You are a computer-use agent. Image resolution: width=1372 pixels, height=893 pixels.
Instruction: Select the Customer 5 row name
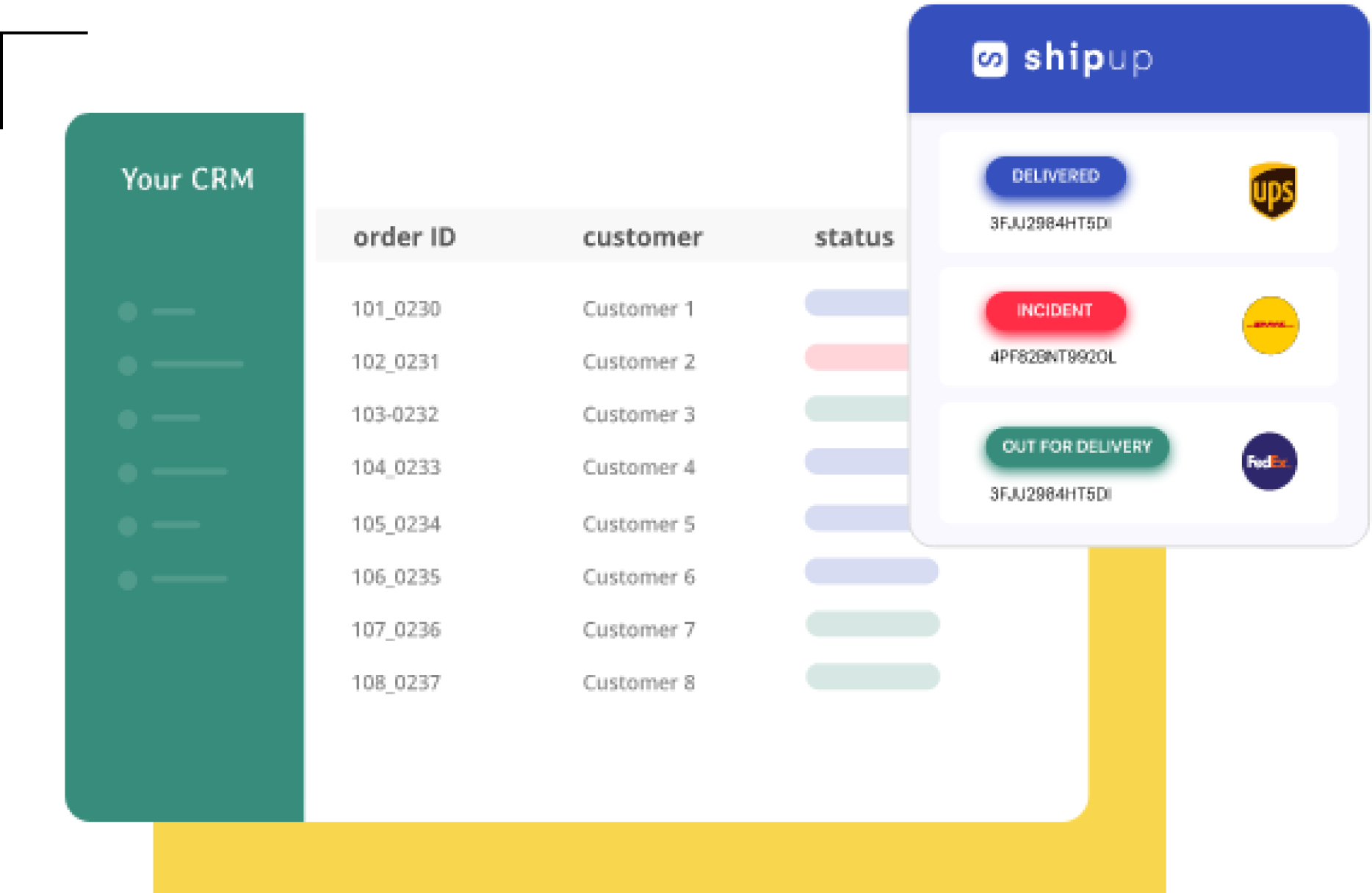(x=638, y=524)
